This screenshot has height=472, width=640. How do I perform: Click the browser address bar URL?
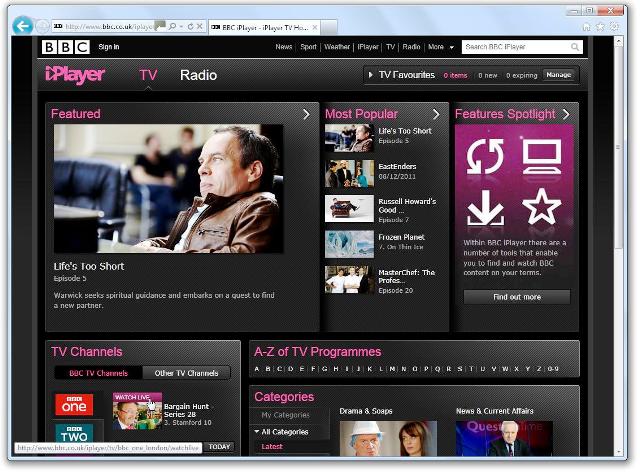pyautogui.click(x=109, y=27)
